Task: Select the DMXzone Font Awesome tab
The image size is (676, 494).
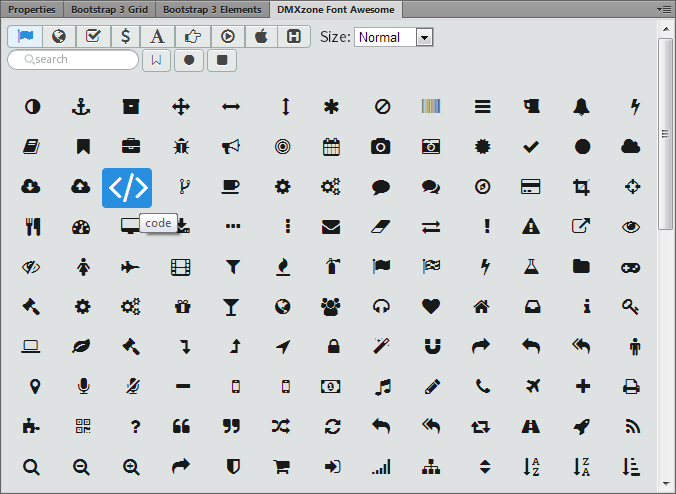Action: [335, 9]
